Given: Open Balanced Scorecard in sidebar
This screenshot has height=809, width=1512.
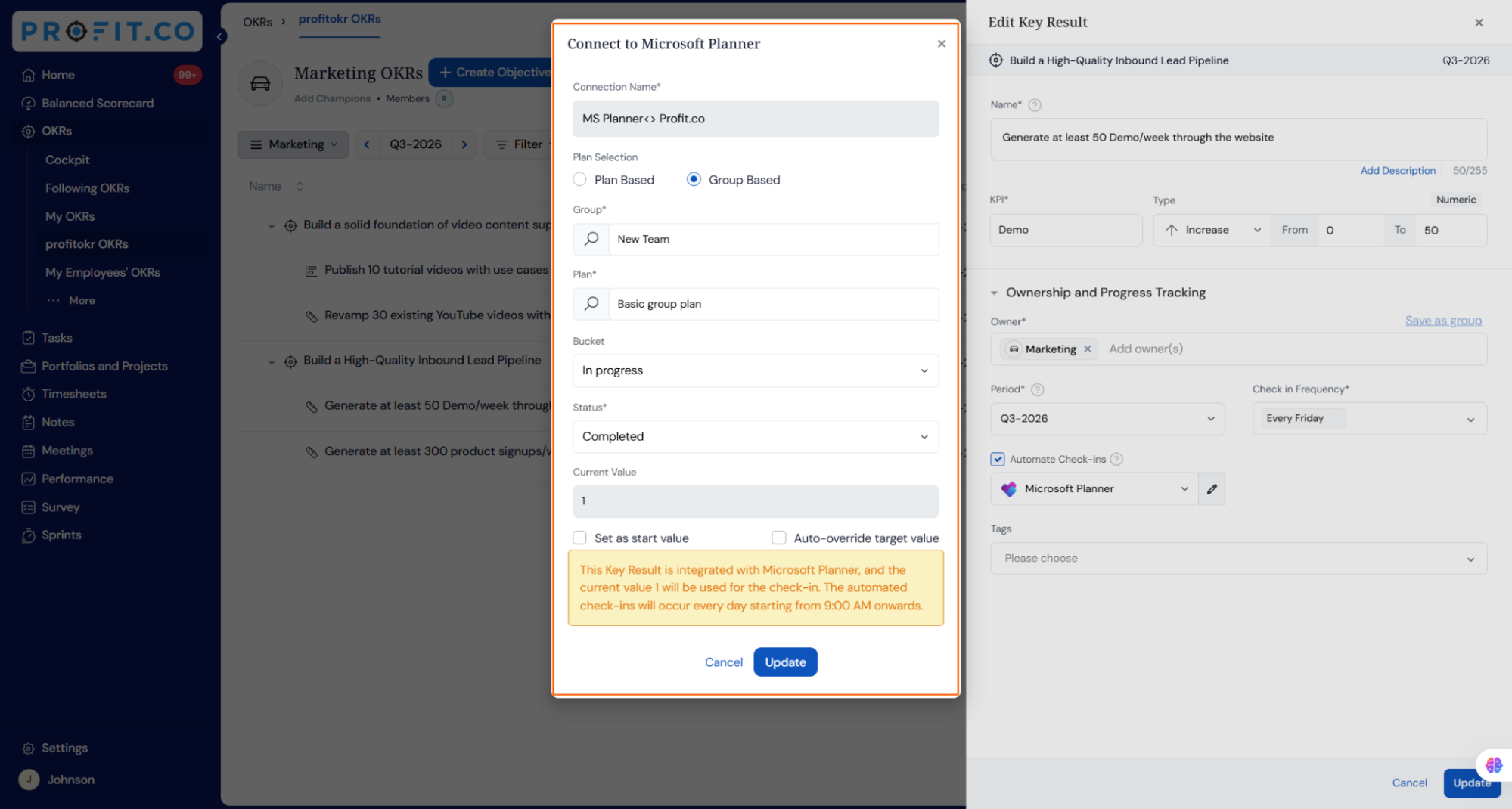Looking at the screenshot, I should (x=97, y=103).
